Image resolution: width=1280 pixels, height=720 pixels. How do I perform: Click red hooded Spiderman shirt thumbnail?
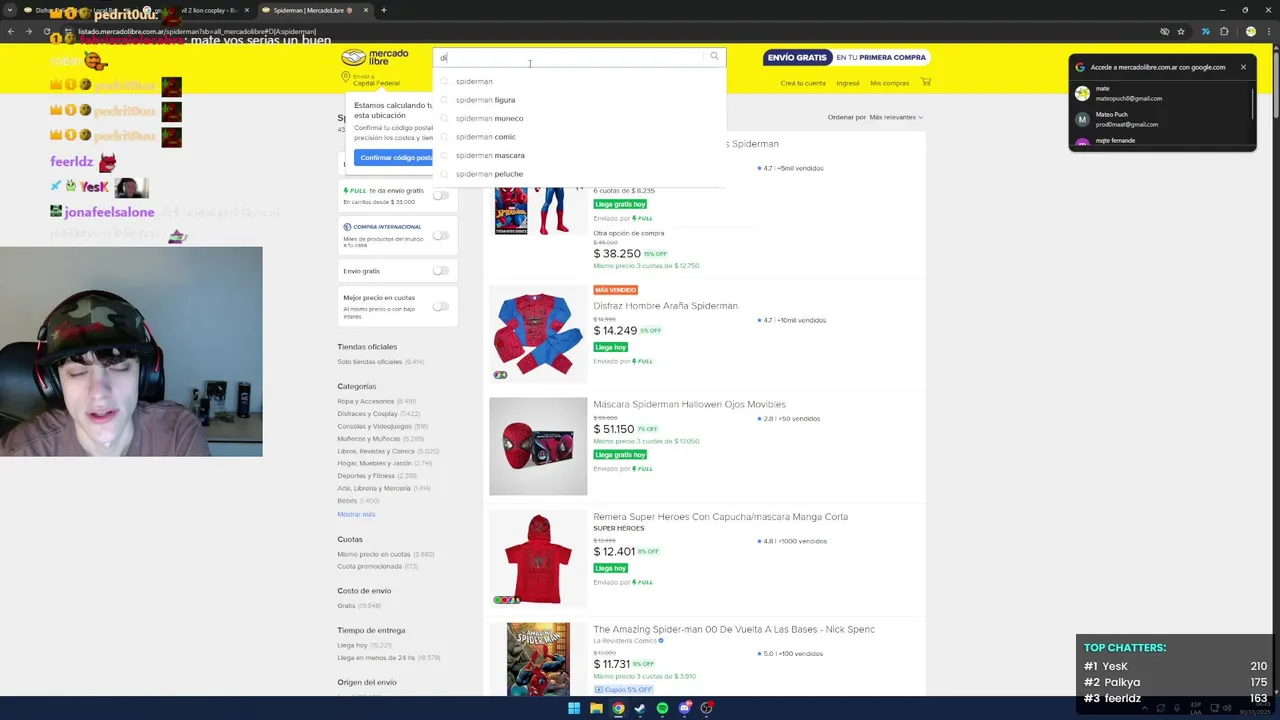pos(538,559)
